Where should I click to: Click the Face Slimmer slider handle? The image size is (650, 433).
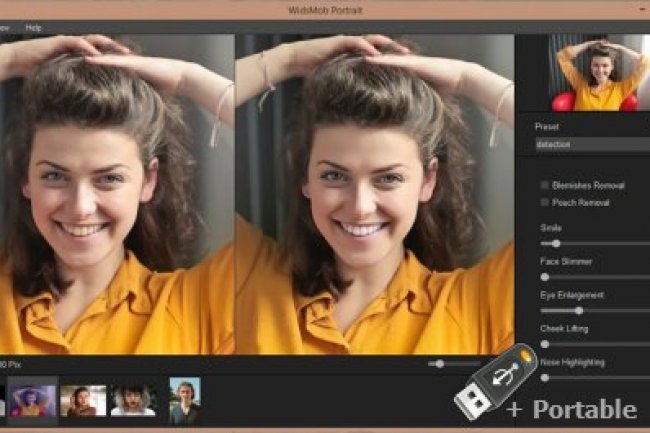(545, 277)
